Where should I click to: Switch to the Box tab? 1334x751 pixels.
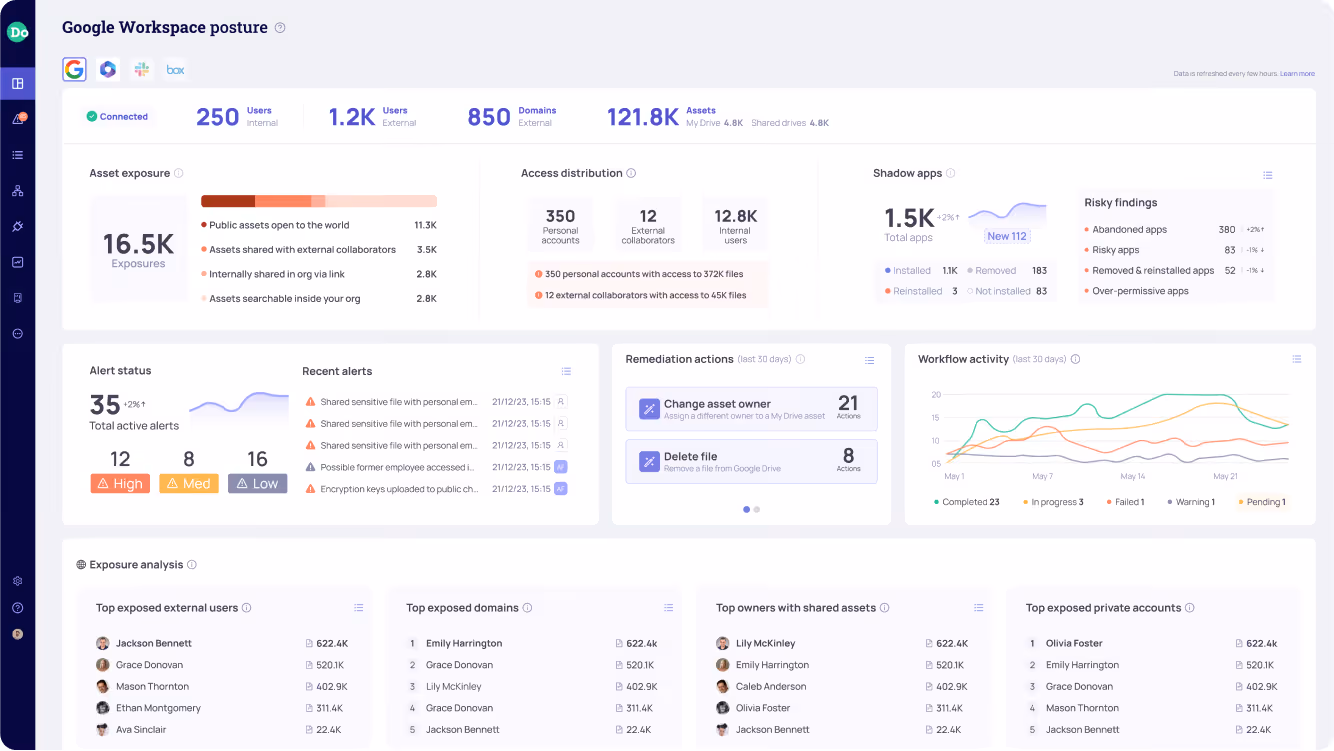point(176,69)
